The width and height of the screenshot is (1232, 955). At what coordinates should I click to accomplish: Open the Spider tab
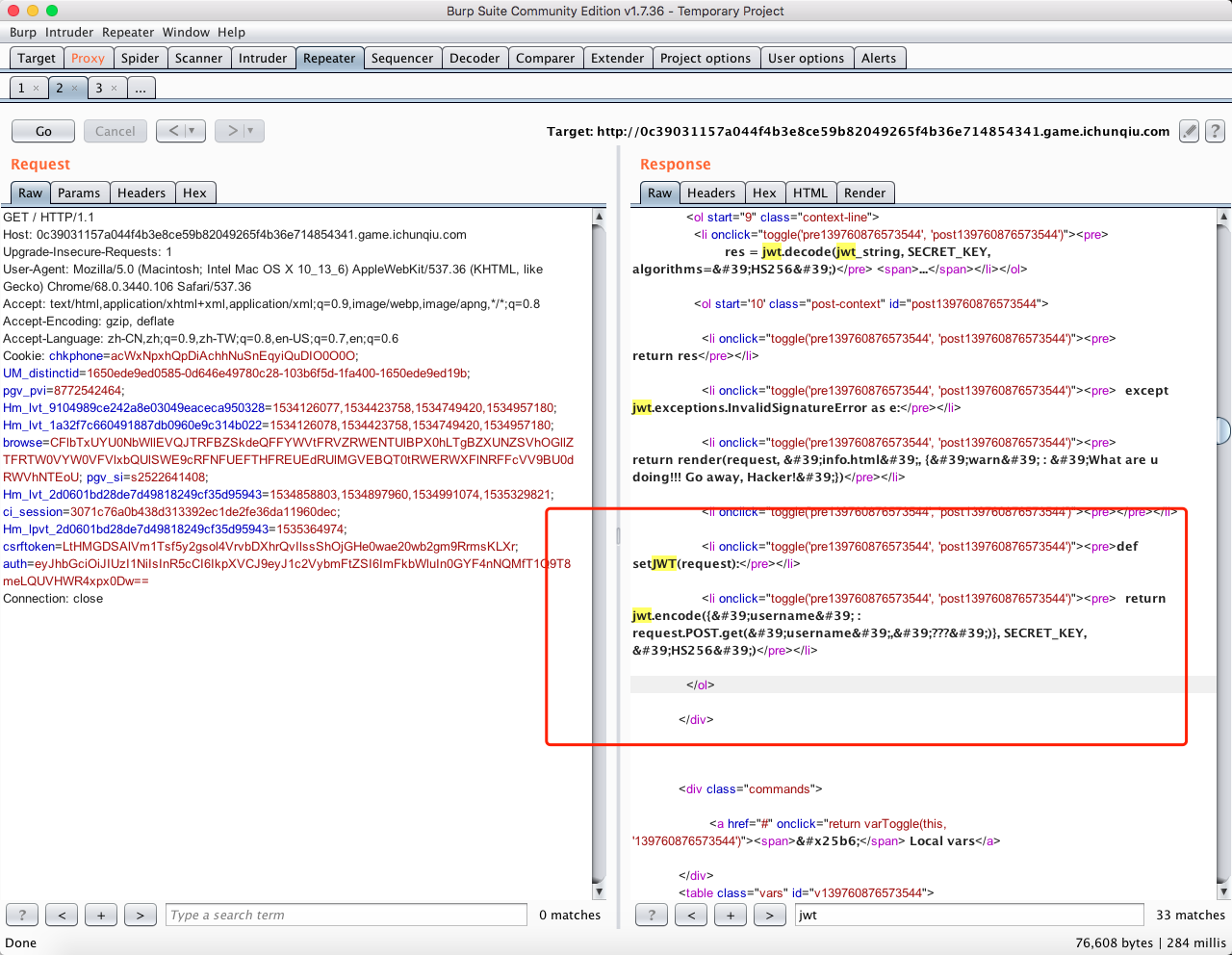pos(140,58)
